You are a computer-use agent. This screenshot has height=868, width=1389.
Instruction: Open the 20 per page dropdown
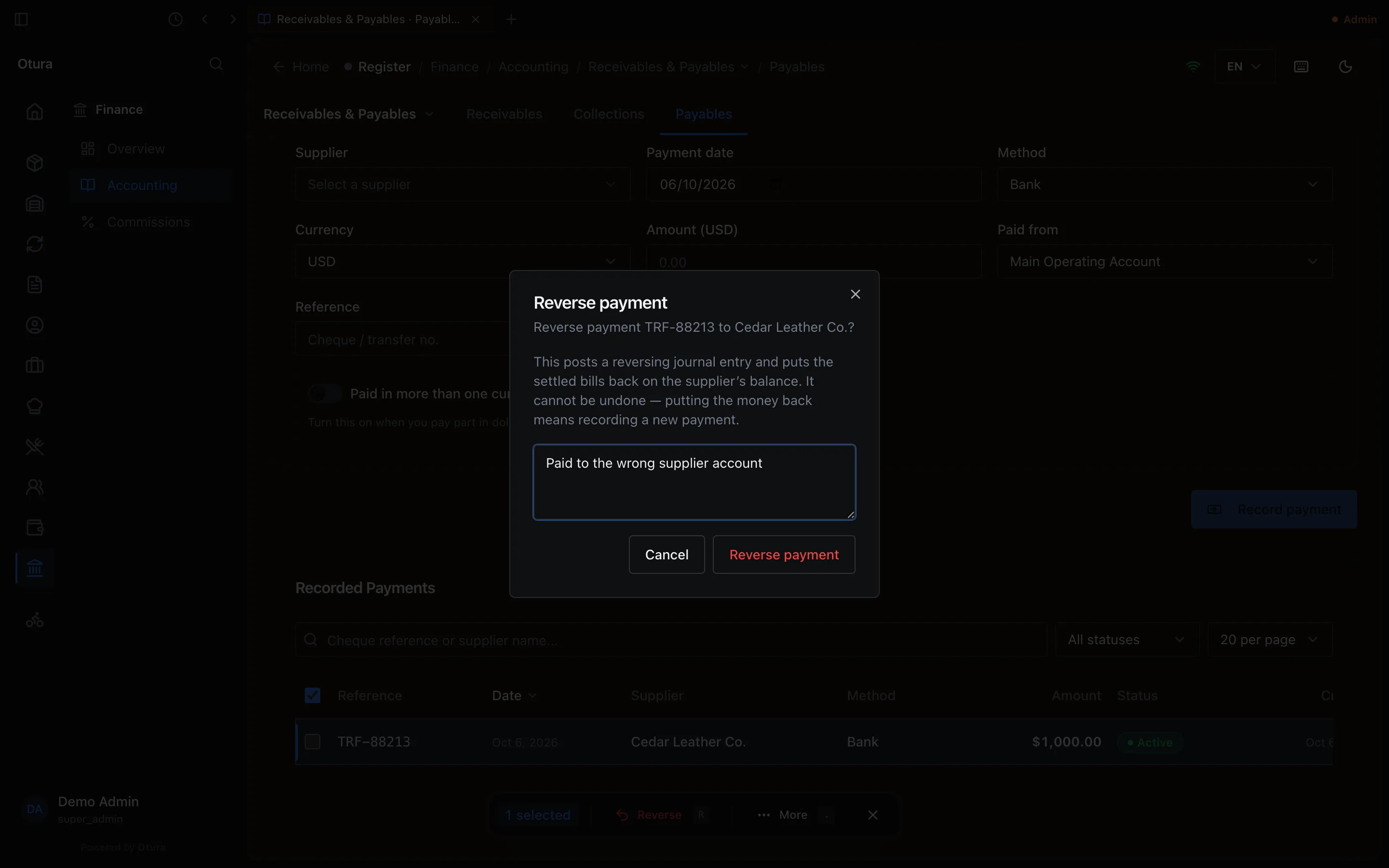tap(1269, 639)
